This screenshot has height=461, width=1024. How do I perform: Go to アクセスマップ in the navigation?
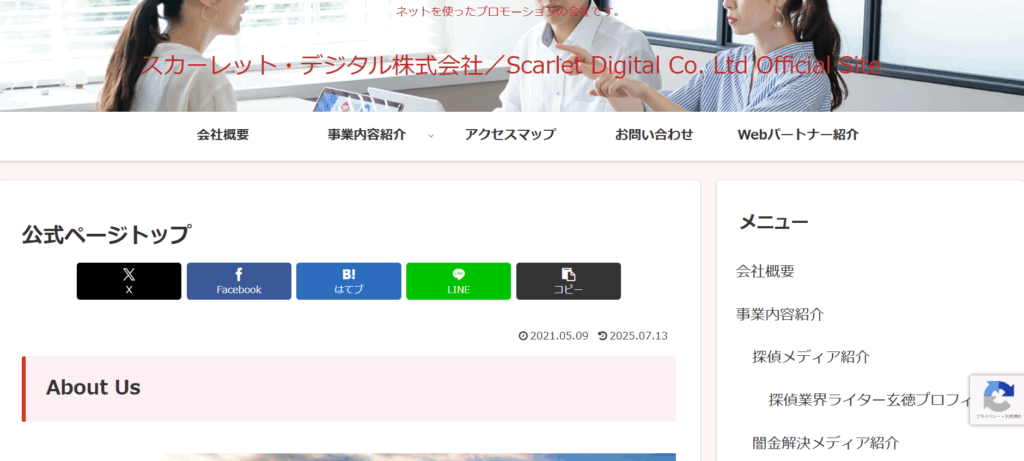coord(510,135)
